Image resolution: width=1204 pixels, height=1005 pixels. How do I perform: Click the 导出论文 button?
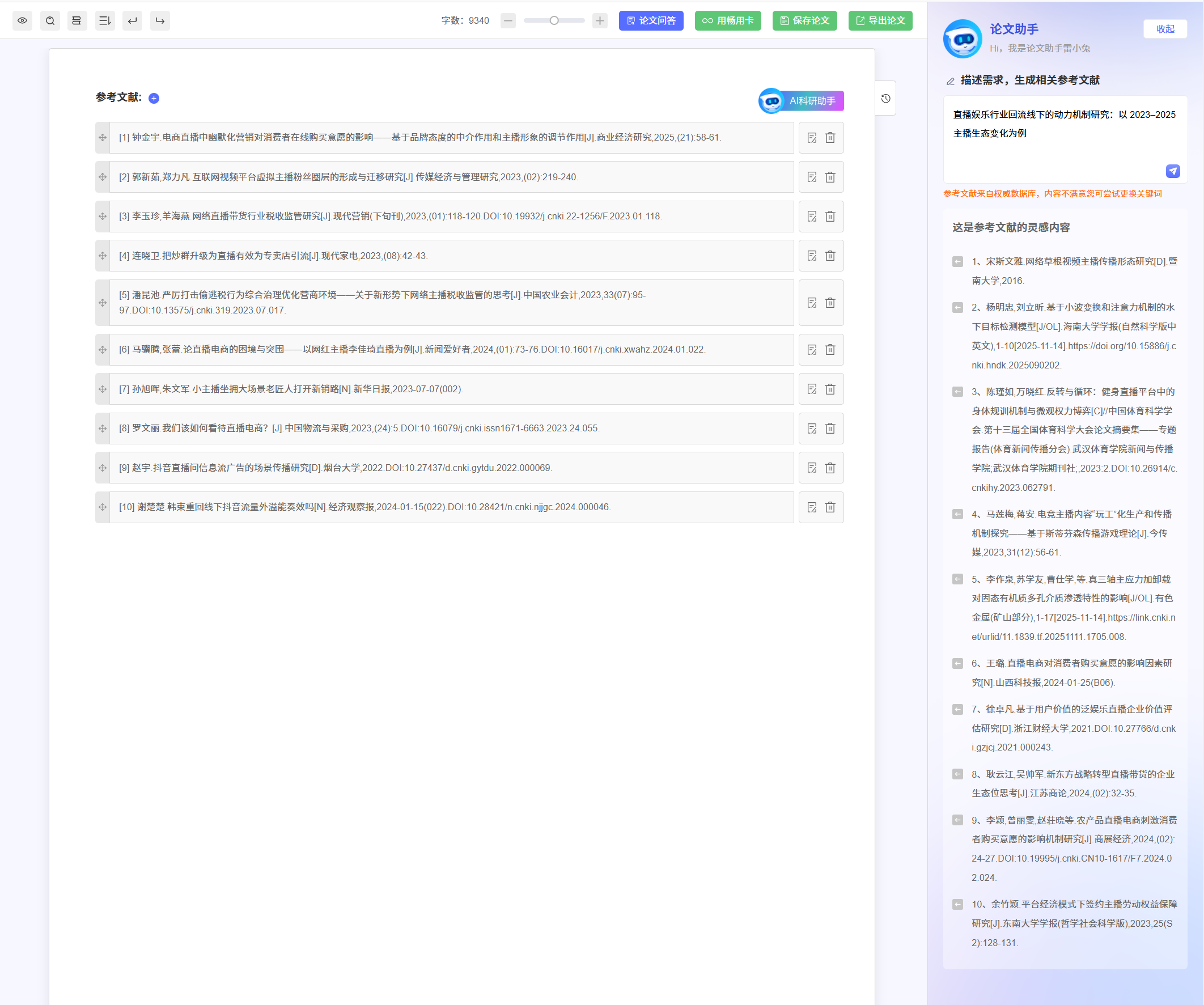tap(880, 20)
